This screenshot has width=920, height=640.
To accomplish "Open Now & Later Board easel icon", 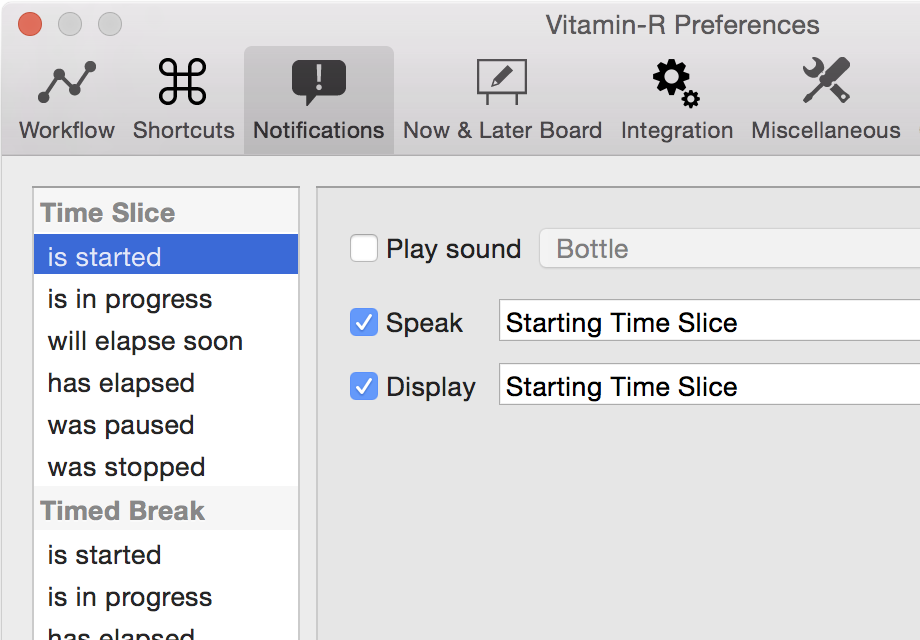I will click(502, 82).
